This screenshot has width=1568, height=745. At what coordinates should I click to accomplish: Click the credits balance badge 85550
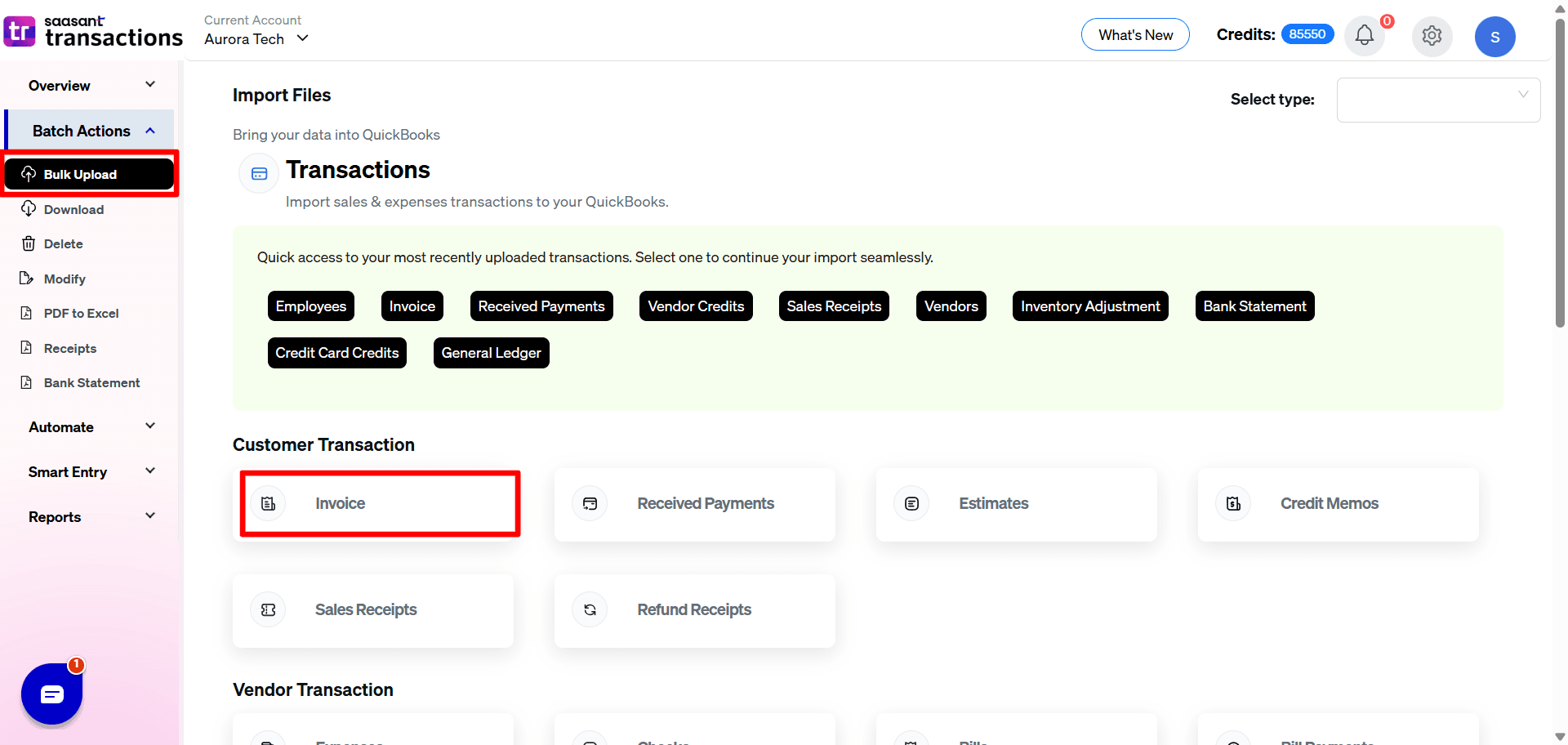point(1307,34)
